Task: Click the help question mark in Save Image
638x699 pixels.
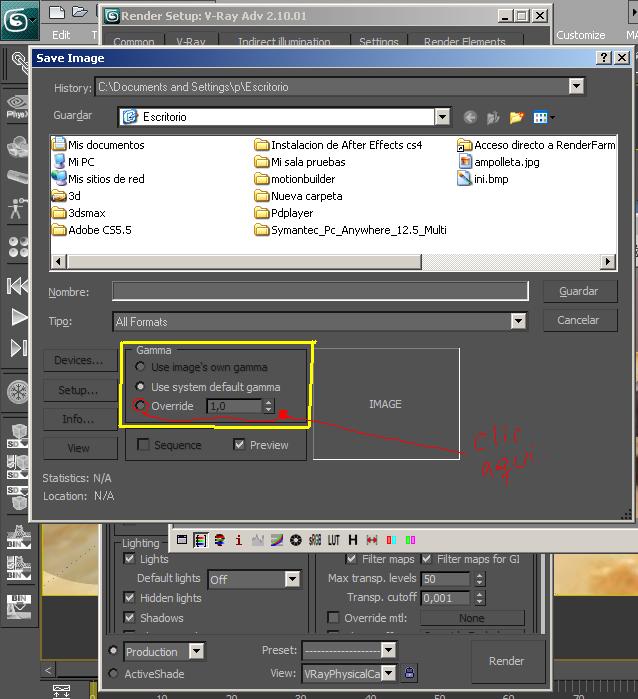Action: [x=603, y=58]
